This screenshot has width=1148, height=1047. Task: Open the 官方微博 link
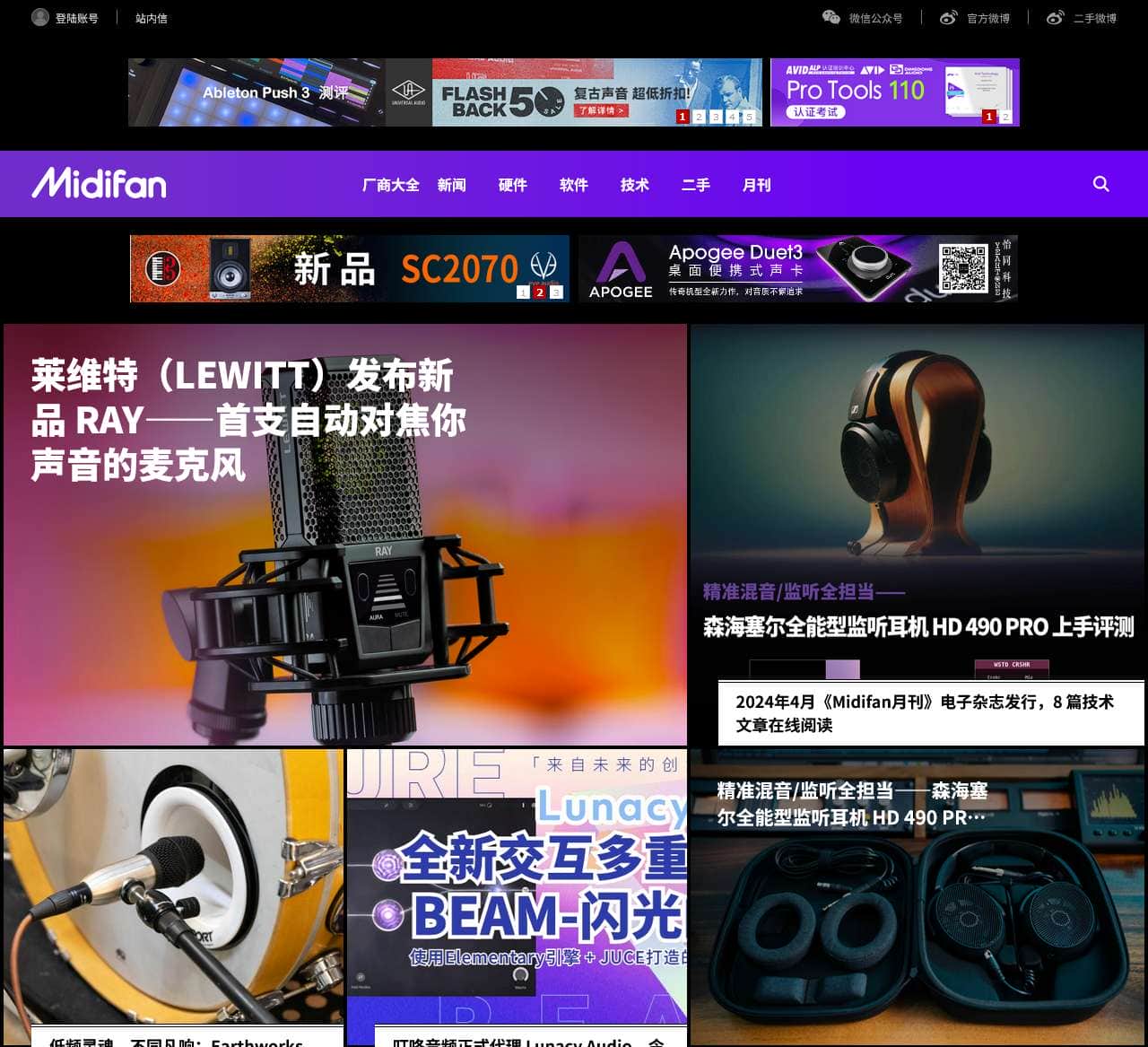click(x=988, y=18)
